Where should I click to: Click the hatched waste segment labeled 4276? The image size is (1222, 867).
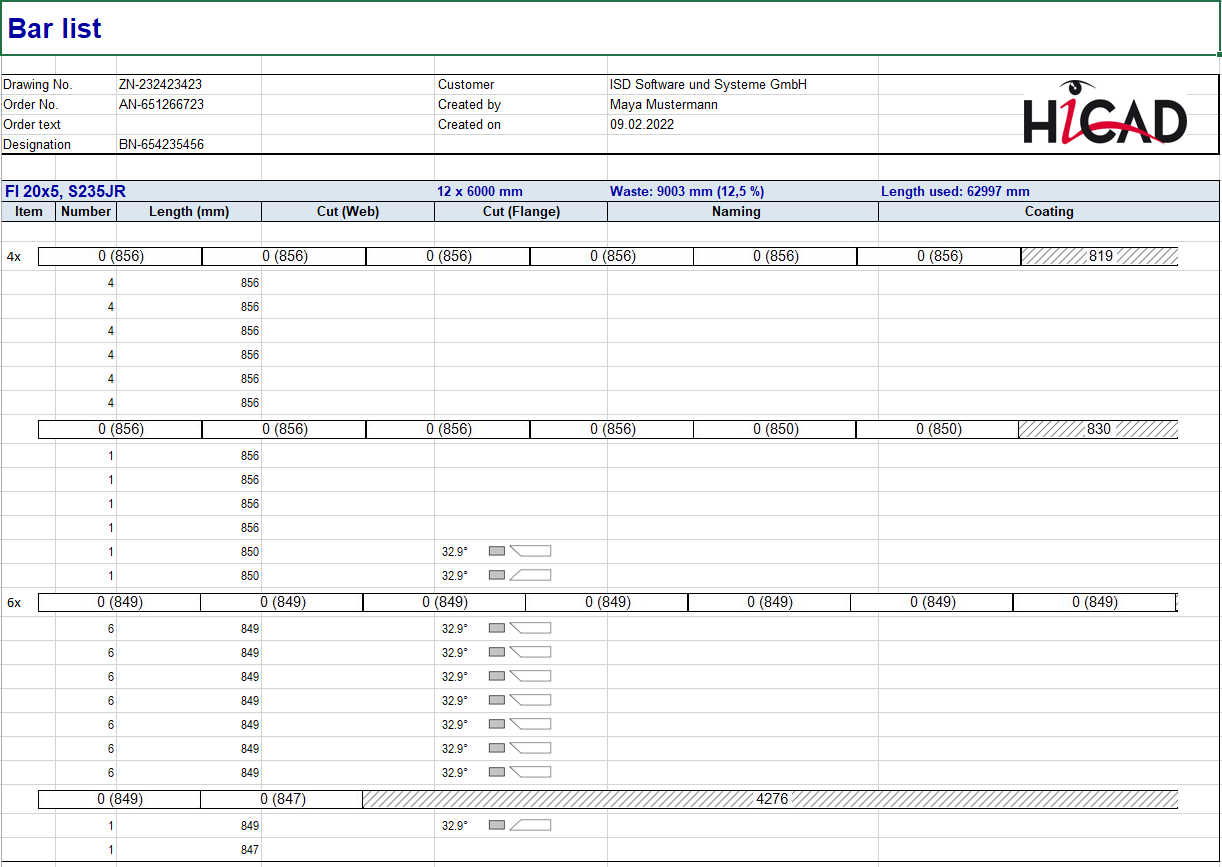[x=770, y=799]
